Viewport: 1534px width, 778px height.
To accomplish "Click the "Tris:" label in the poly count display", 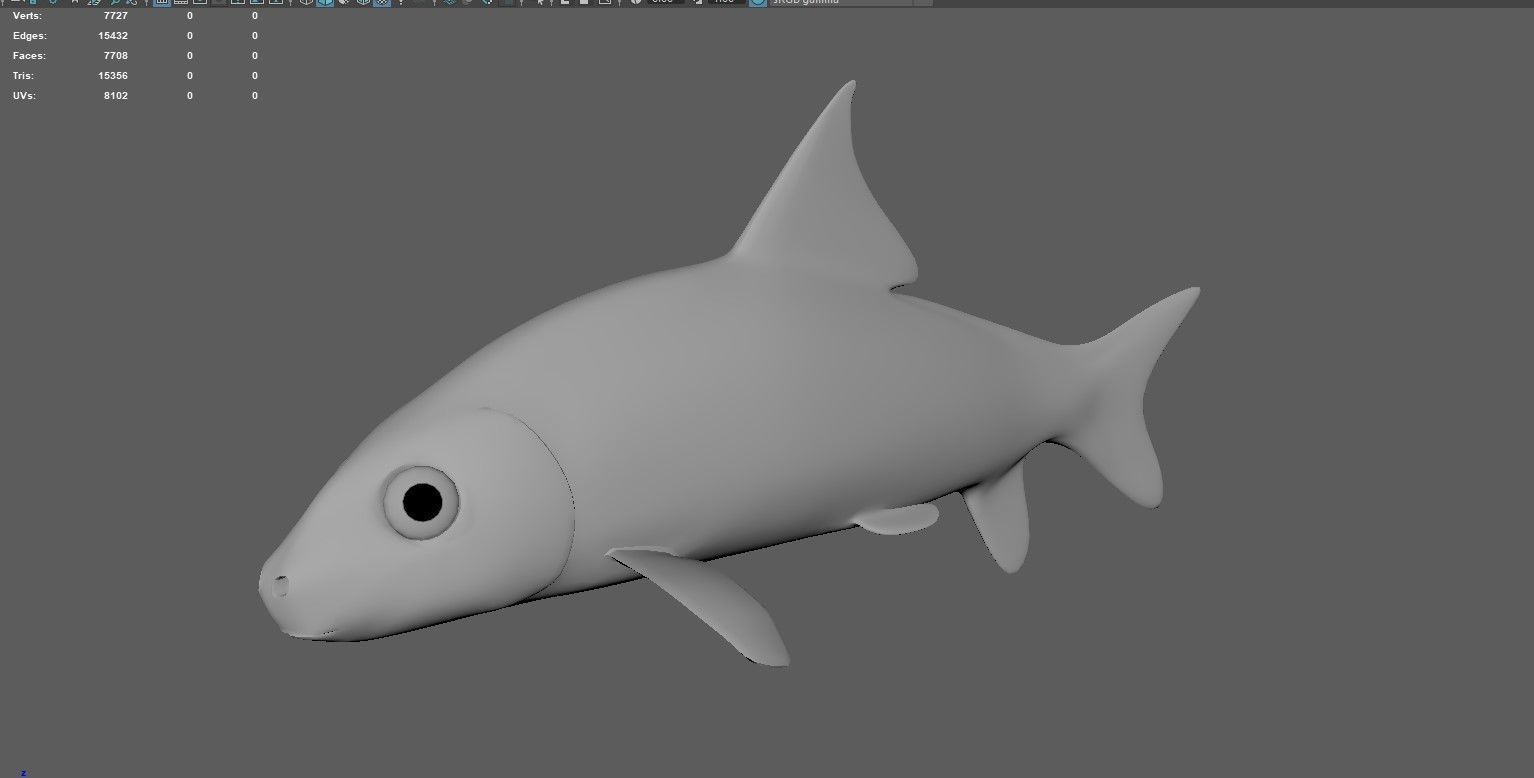I will coord(24,76).
